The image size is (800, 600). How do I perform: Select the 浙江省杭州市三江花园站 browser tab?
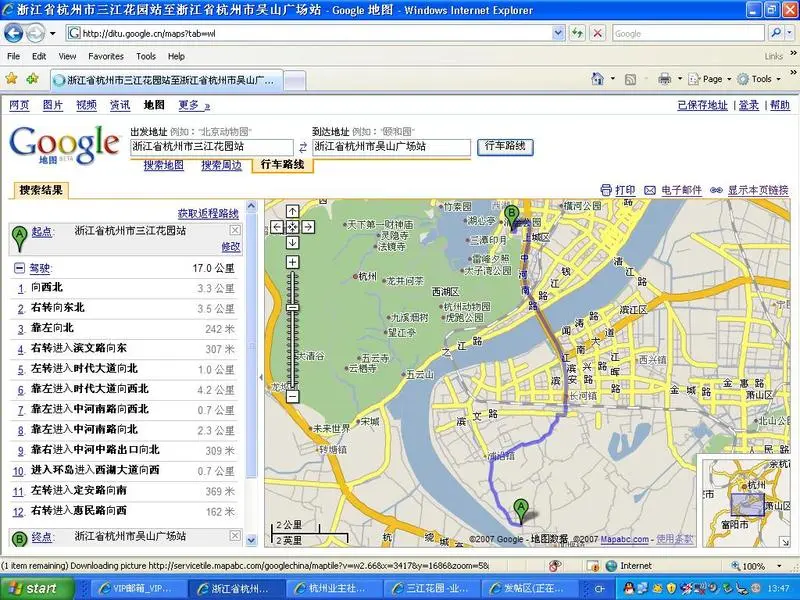click(166, 80)
